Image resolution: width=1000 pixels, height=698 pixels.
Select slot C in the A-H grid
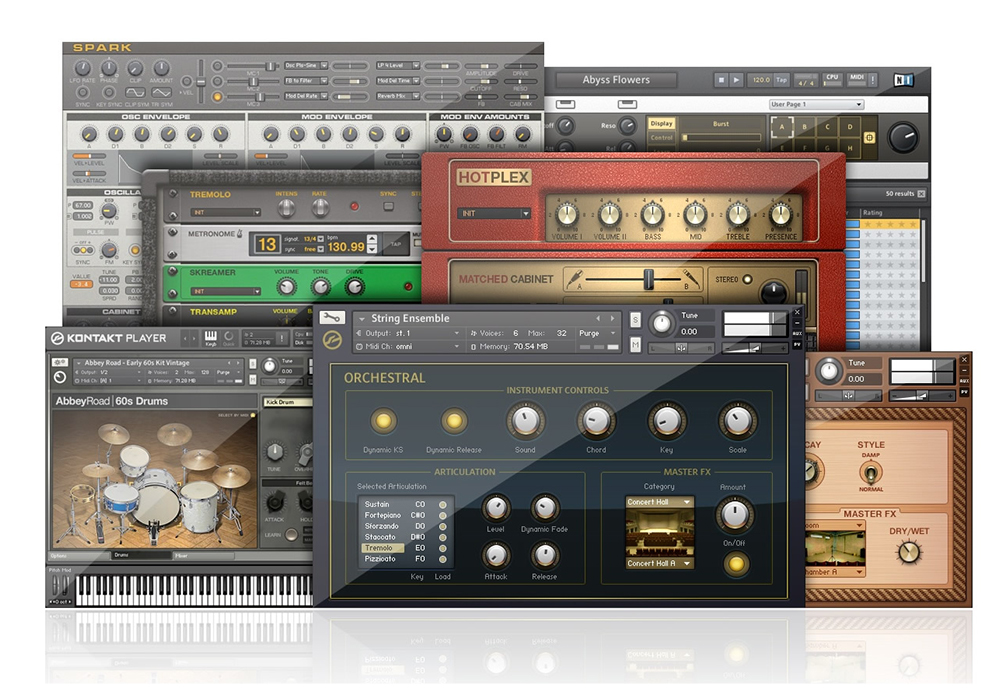click(x=828, y=127)
